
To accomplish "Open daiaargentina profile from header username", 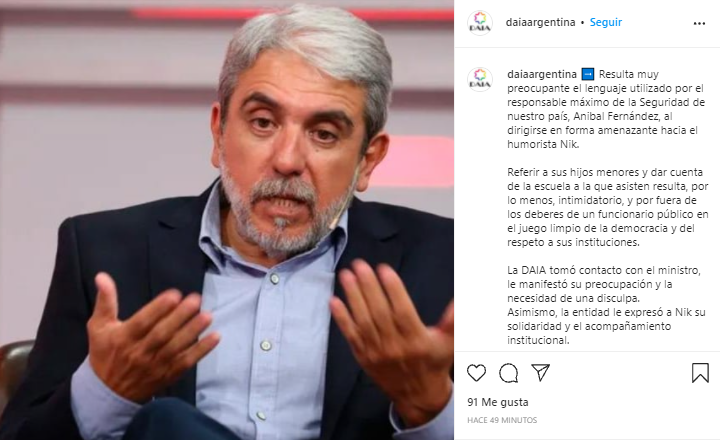I will tap(540, 22).
